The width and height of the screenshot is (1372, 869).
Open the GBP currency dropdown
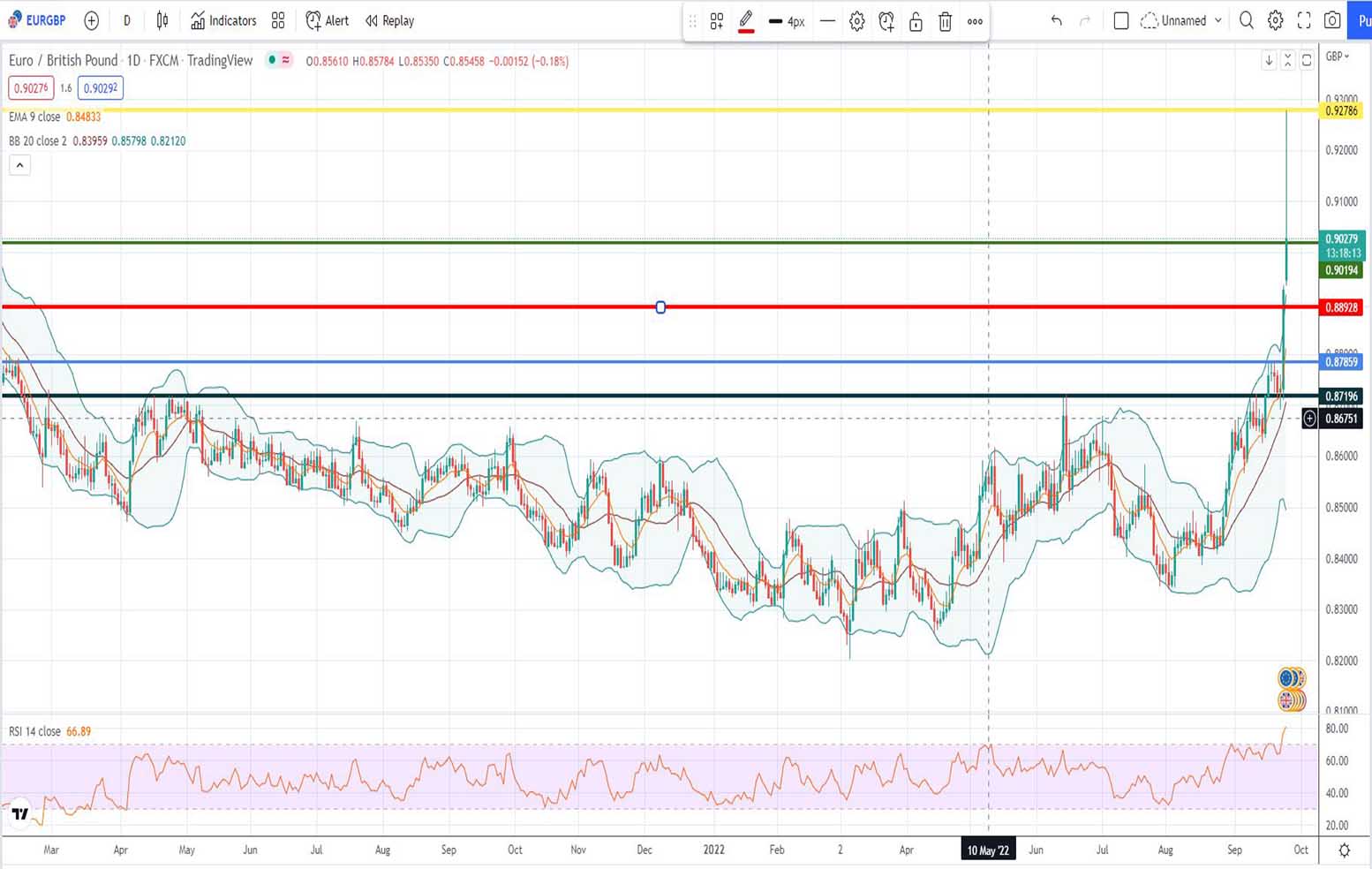(1338, 57)
